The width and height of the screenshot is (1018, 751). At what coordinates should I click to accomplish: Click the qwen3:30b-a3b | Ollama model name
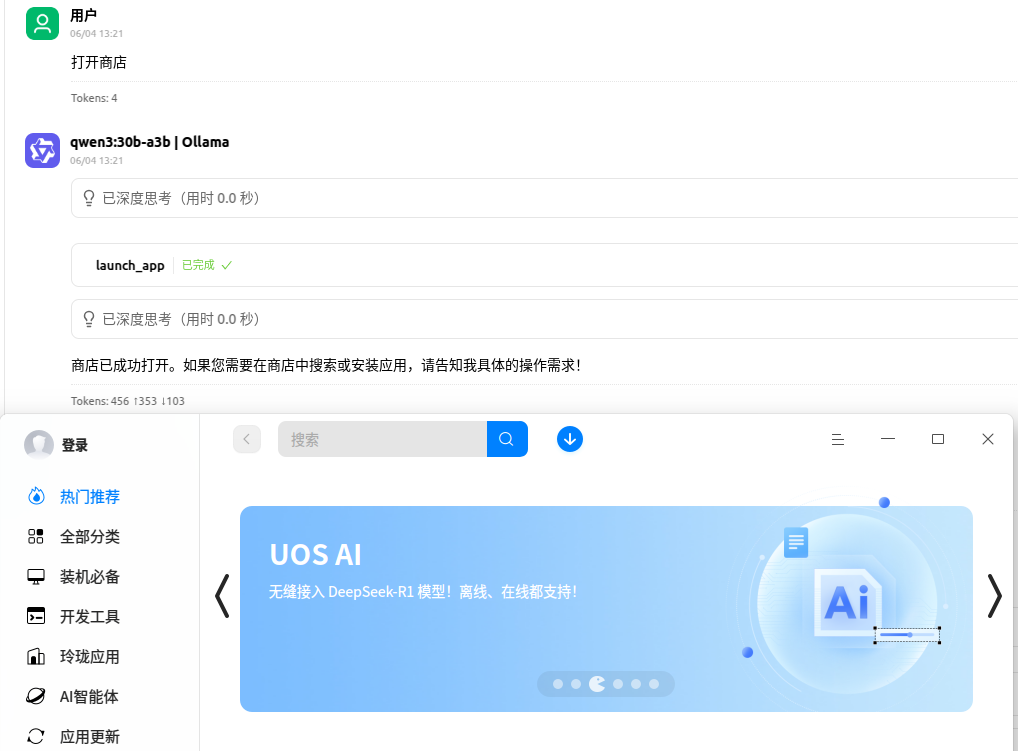click(149, 142)
